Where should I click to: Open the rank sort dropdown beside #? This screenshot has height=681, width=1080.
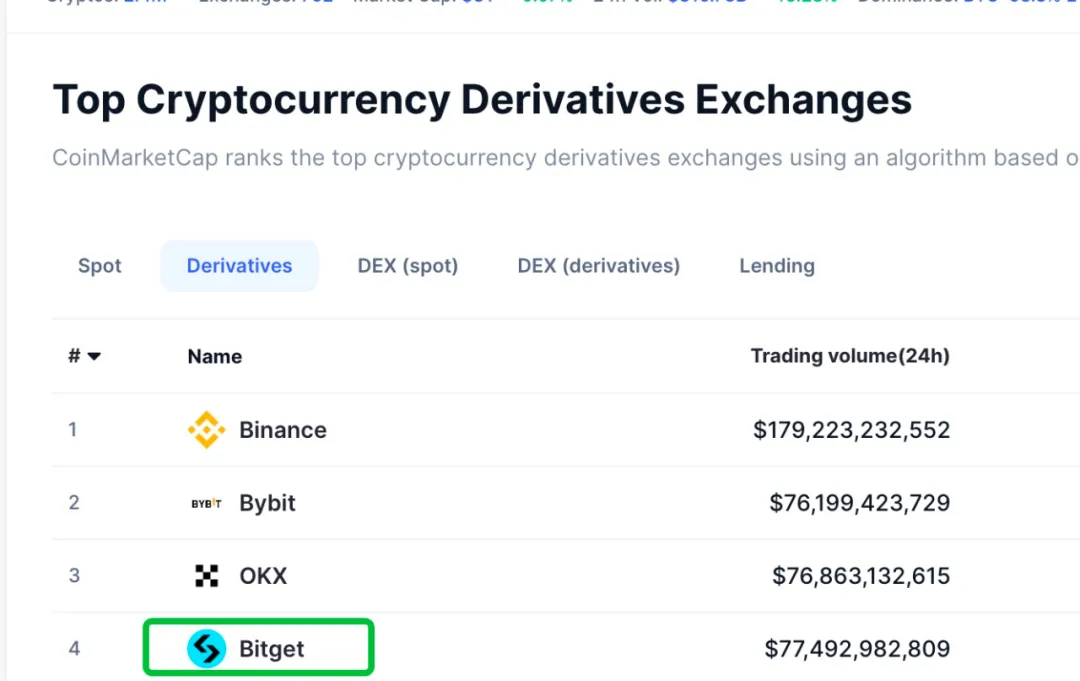(x=93, y=356)
